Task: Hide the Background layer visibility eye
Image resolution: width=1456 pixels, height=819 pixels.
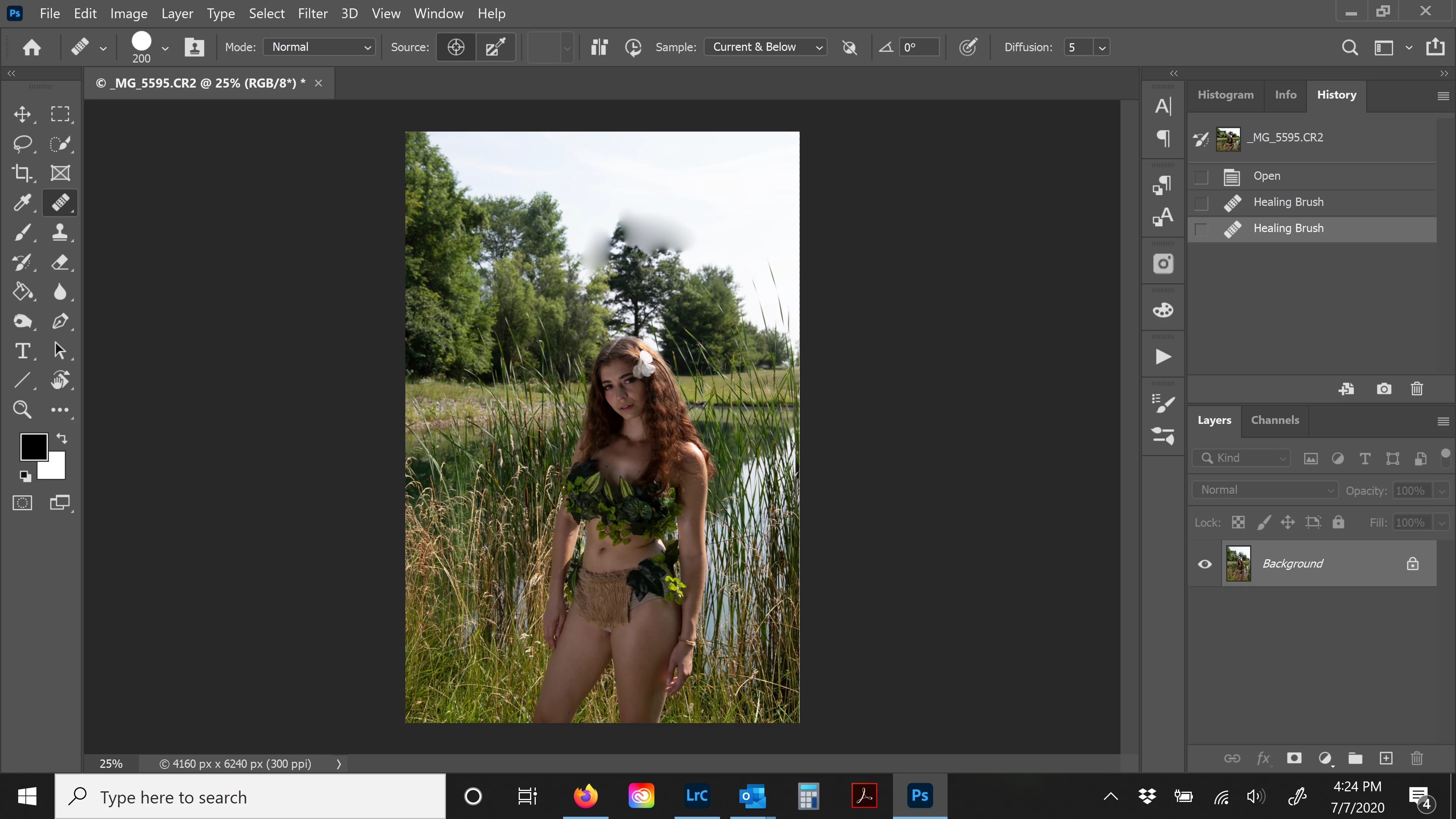Action: pos(1205,563)
